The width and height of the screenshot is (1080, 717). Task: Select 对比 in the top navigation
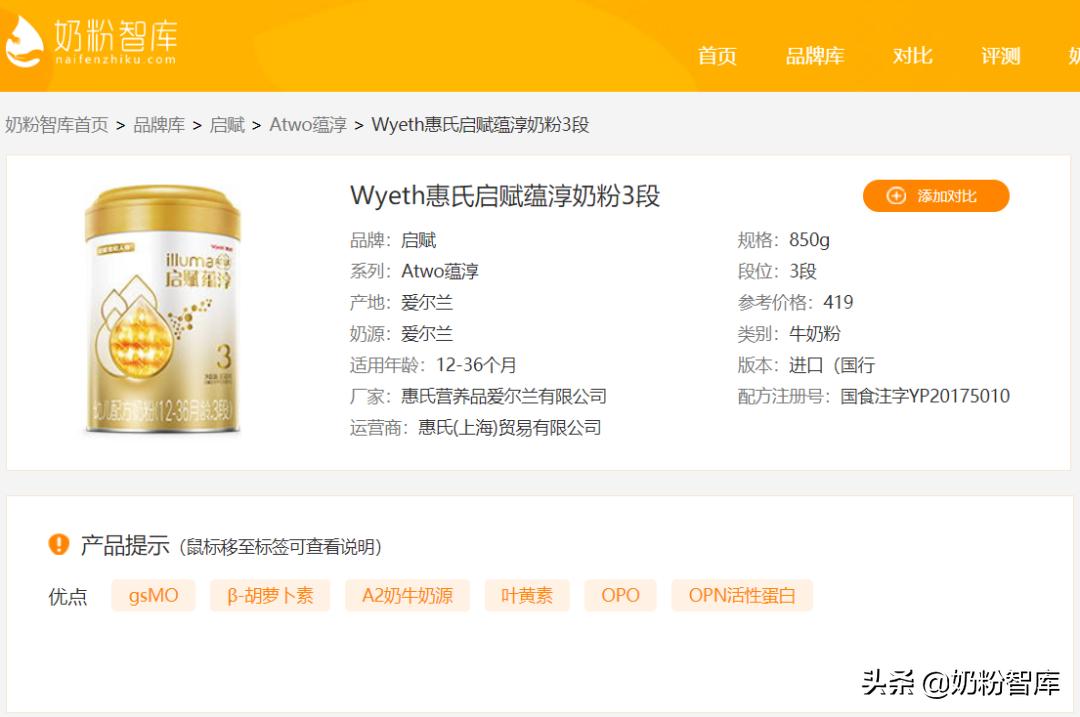[910, 57]
